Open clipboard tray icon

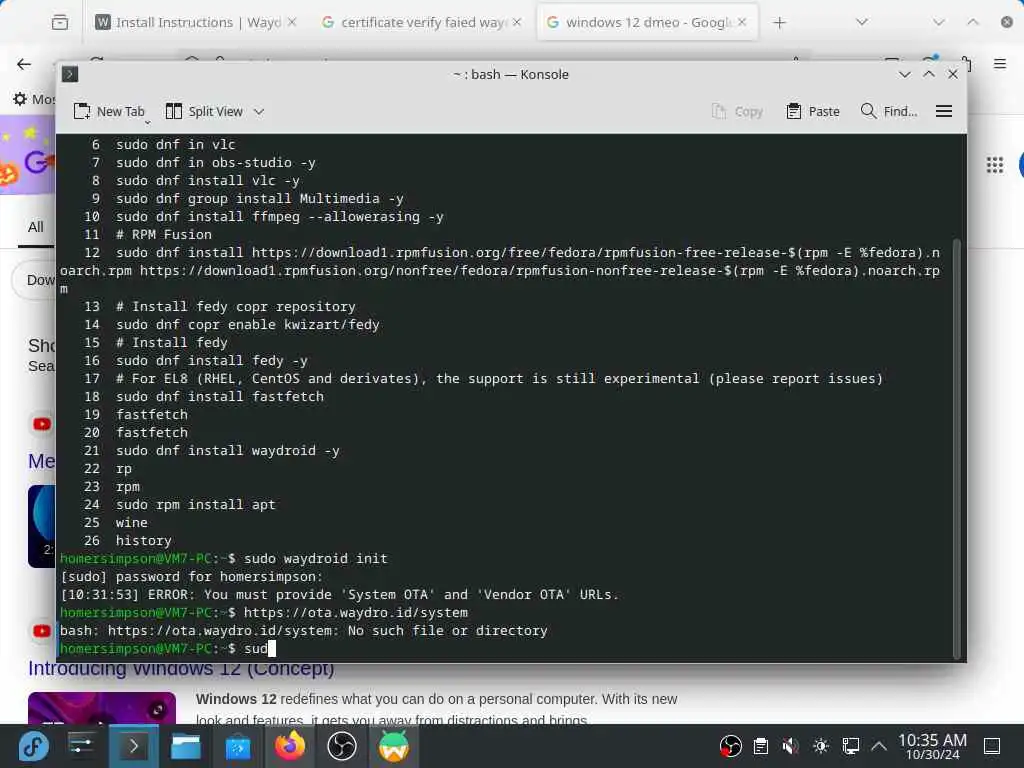(761, 746)
